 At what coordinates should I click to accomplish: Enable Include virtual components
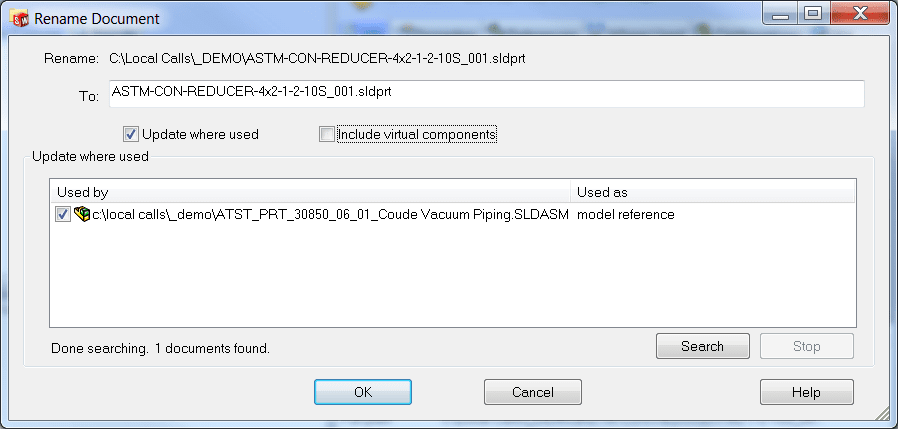tap(326, 134)
